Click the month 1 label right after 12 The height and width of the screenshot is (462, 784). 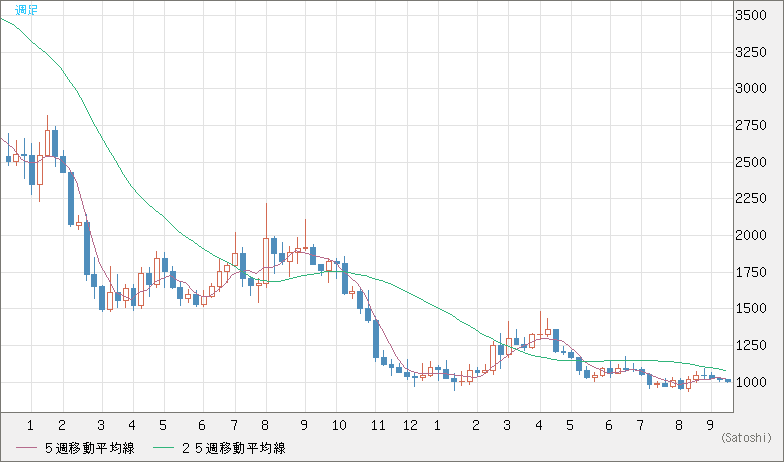(x=438, y=425)
